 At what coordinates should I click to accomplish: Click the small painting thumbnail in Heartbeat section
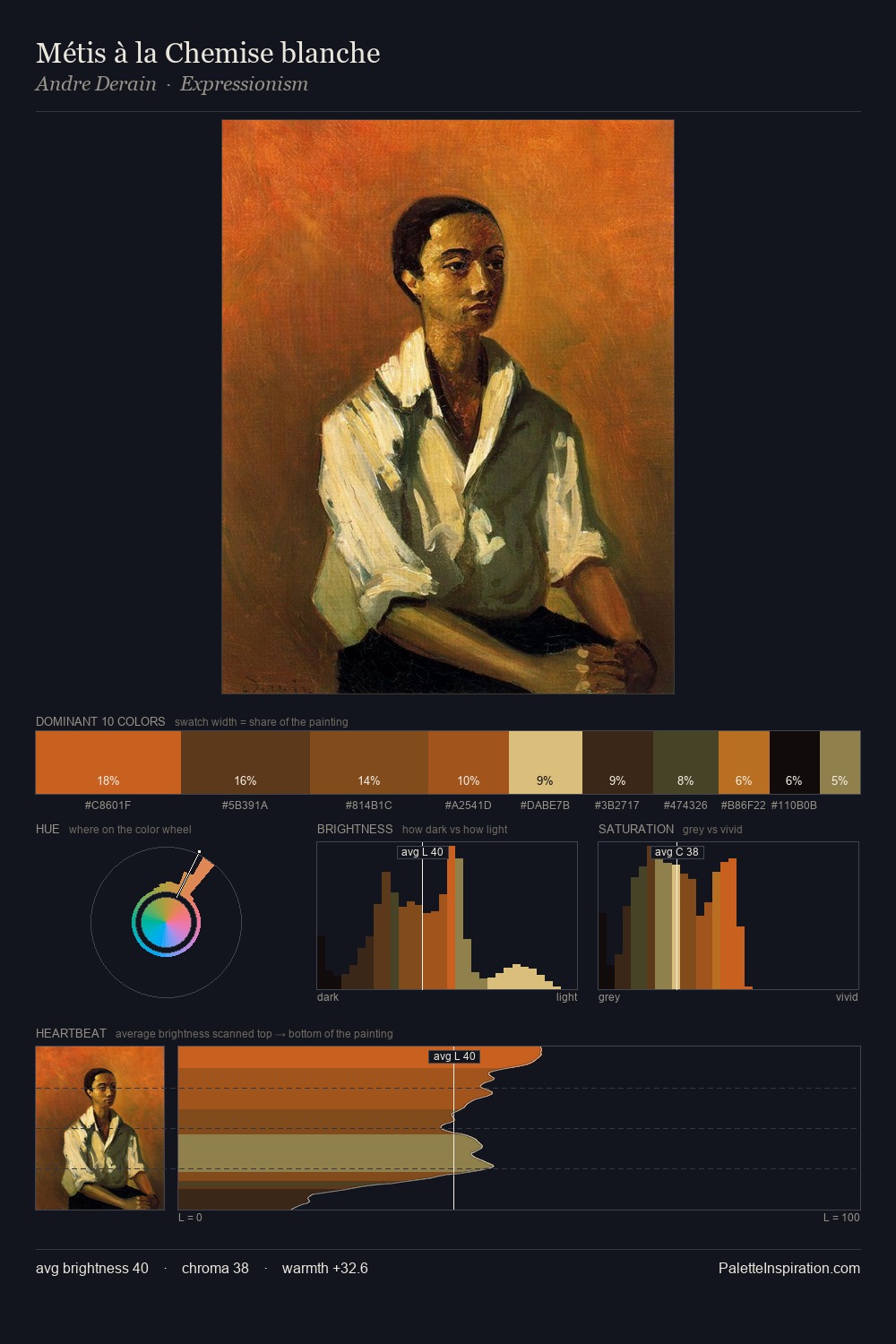(x=100, y=1128)
